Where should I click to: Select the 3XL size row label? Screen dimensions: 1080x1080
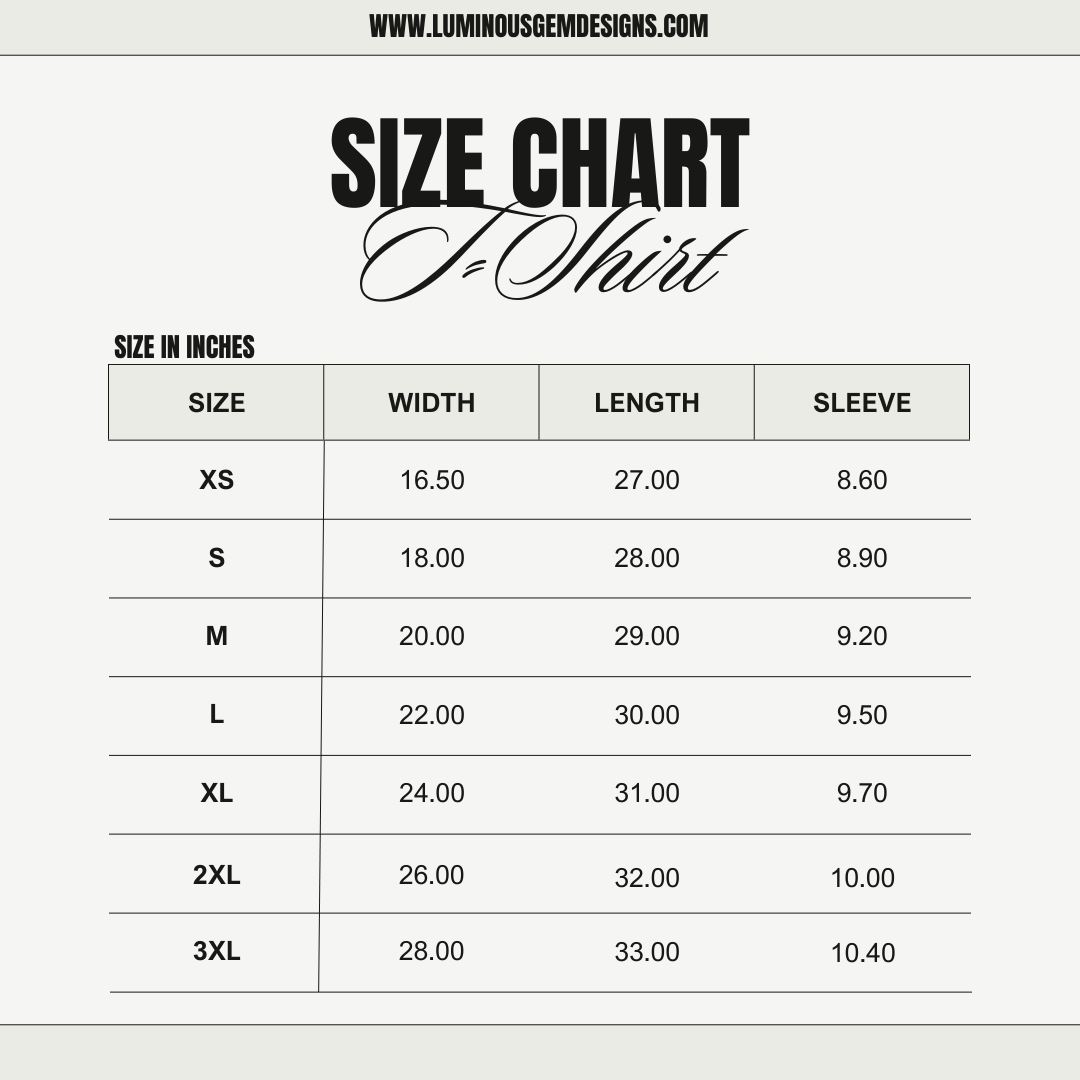[x=216, y=951]
